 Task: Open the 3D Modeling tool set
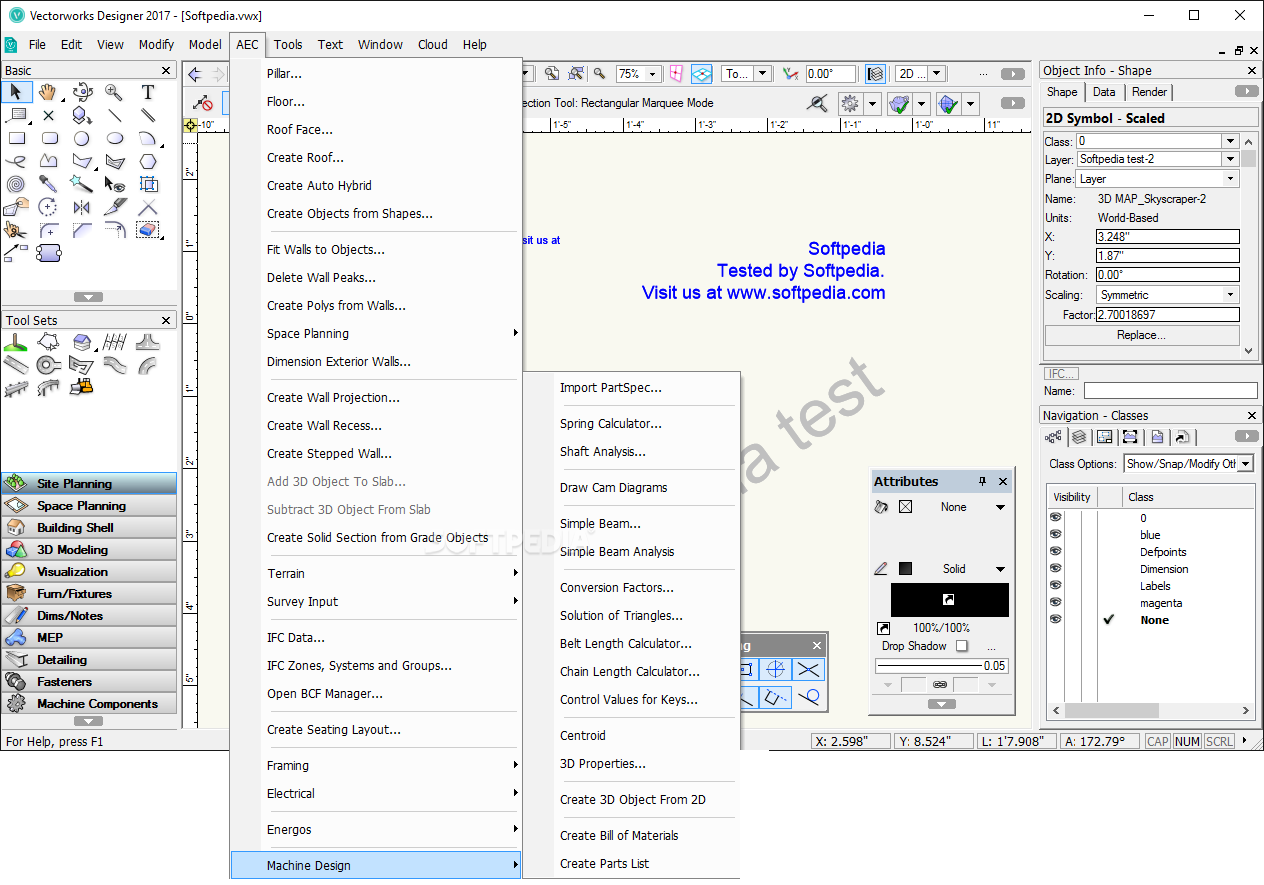tap(89, 550)
